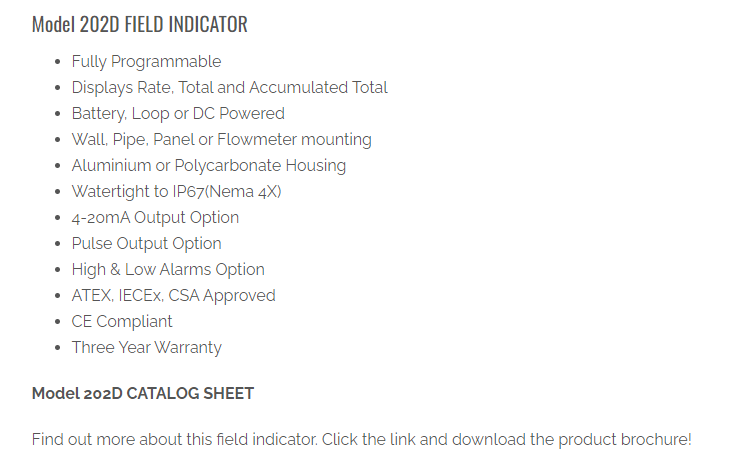Open the Model 202D CATALOG SHEET heading
The width and height of the screenshot is (752, 461).
[x=143, y=394]
